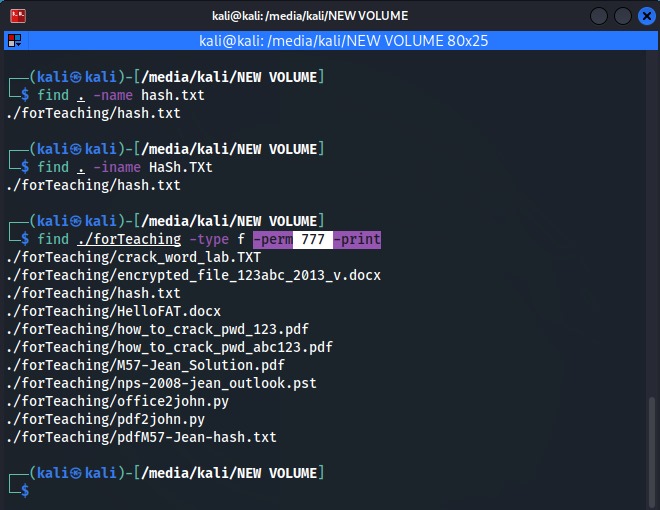Click output line nps-2008-jean_outlook.pst
Image resolution: width=660 pixels, height=510 pixels.
(162, 383)
